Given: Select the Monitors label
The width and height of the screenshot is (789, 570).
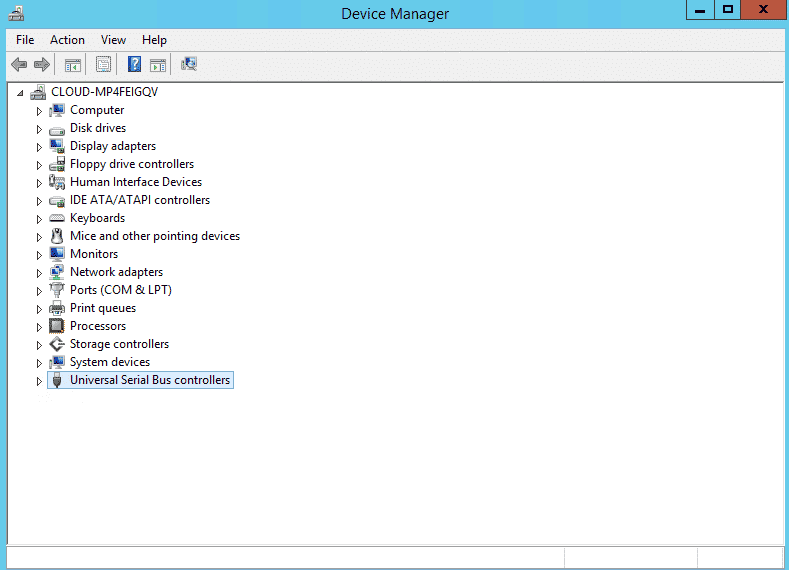Looking at the screenshot, I should 94,254.
